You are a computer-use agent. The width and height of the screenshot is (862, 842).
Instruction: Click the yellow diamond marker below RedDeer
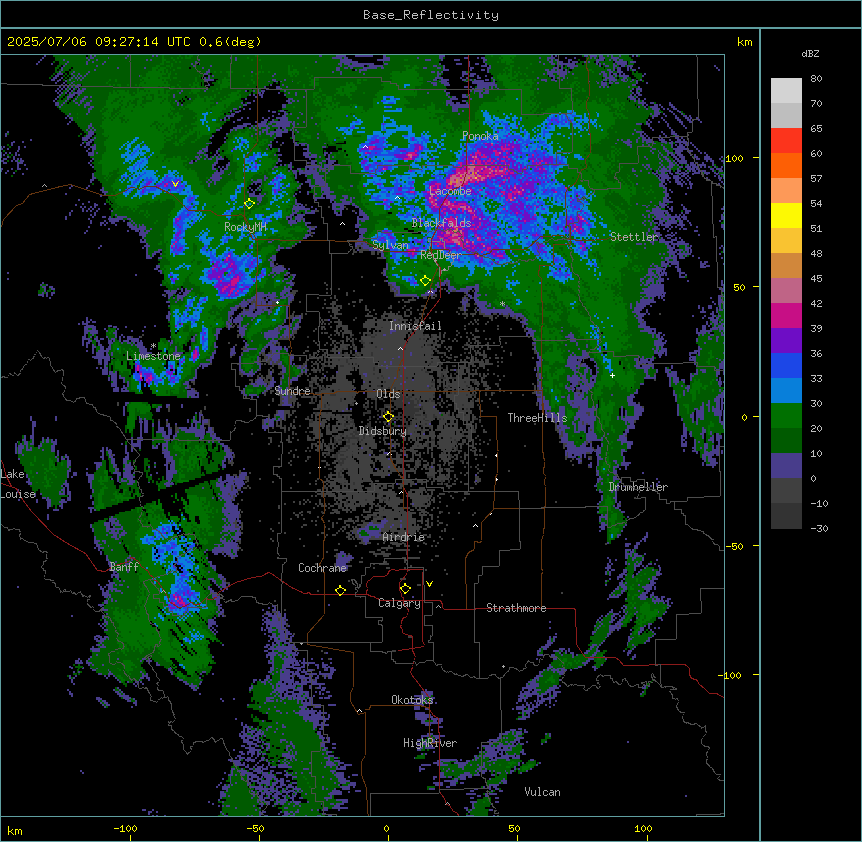coord(425,281)
